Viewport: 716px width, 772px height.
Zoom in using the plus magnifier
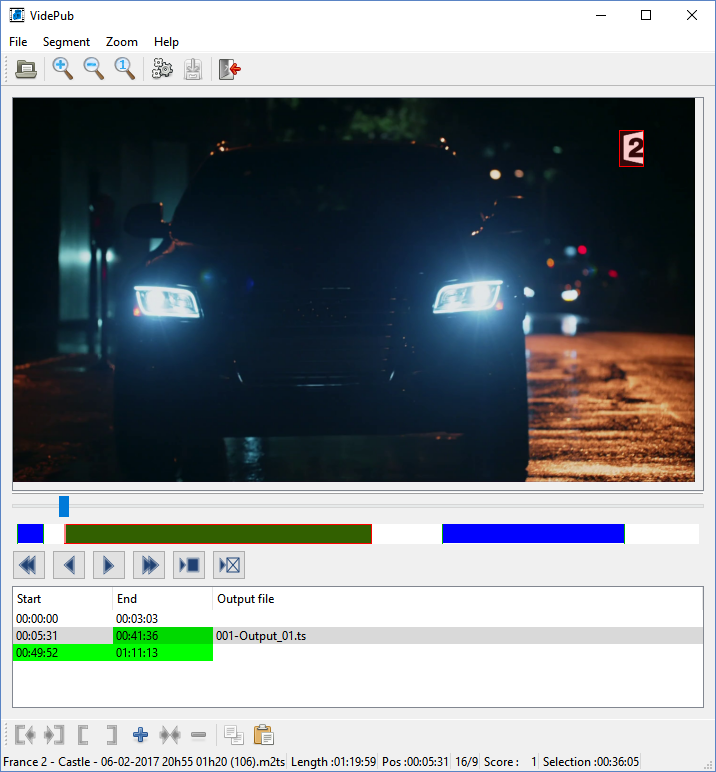tap(63, 69)
